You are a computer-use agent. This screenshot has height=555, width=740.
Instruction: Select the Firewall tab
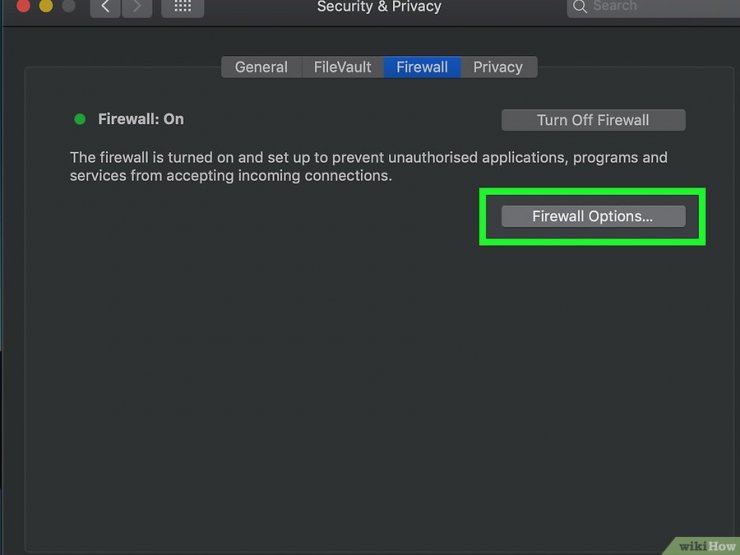point(422,67)
